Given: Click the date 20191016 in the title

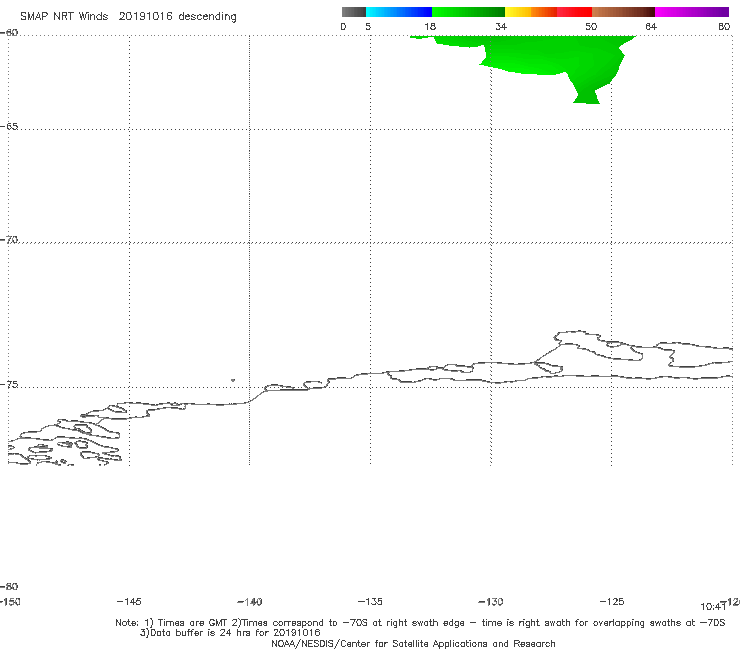Looking at the screenshot, I should point(146,16).
